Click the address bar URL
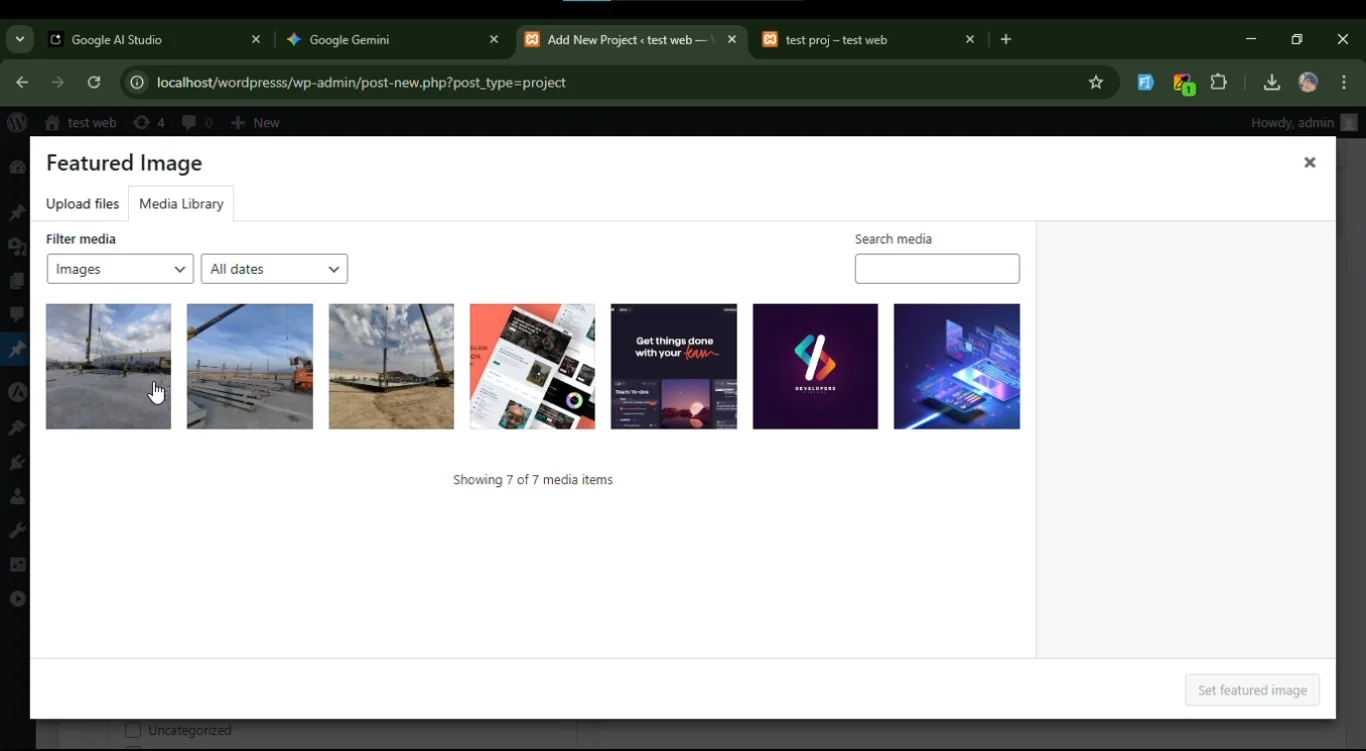1366x751 pixels. pos(361,83)
